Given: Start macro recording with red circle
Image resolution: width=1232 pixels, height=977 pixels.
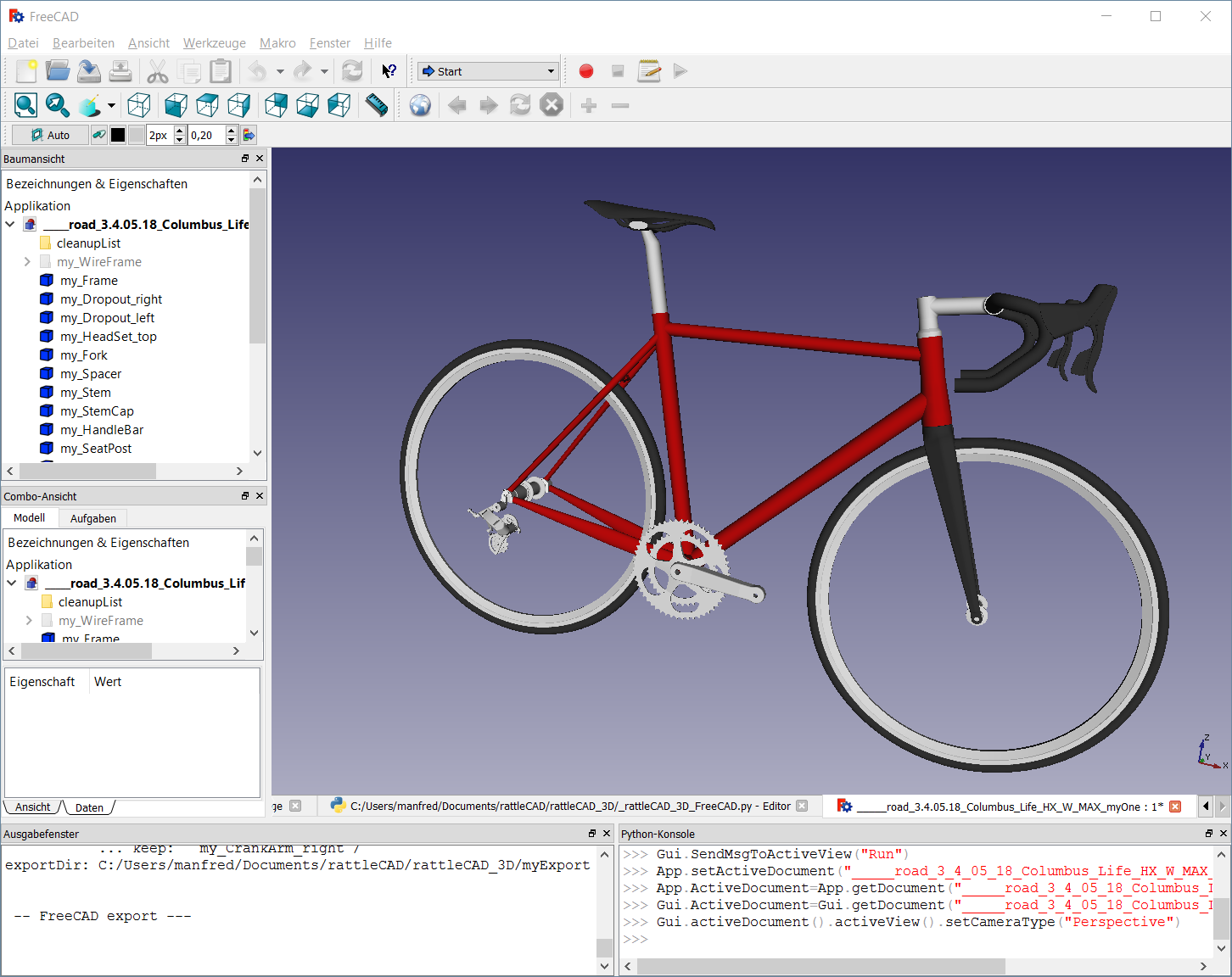Looking at the screenshot, I should tap(586, 71).
